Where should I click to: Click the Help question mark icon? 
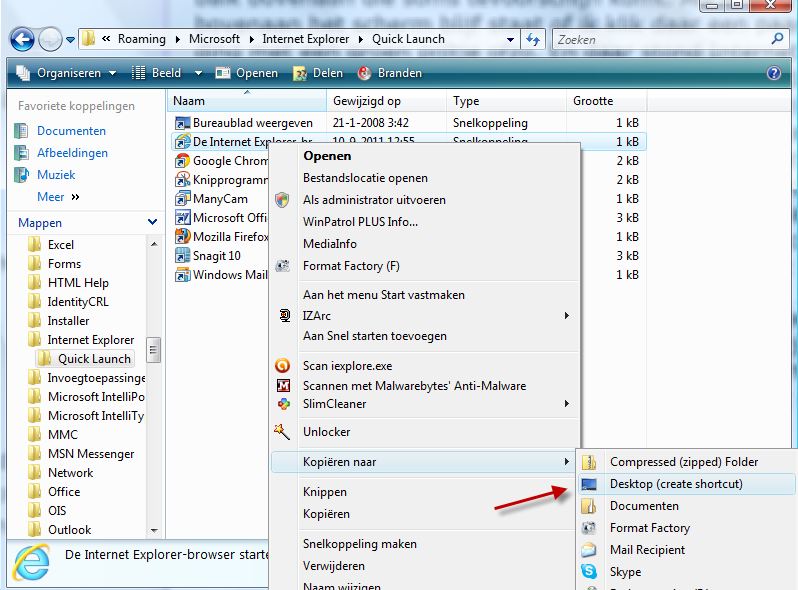pos(773,73)
